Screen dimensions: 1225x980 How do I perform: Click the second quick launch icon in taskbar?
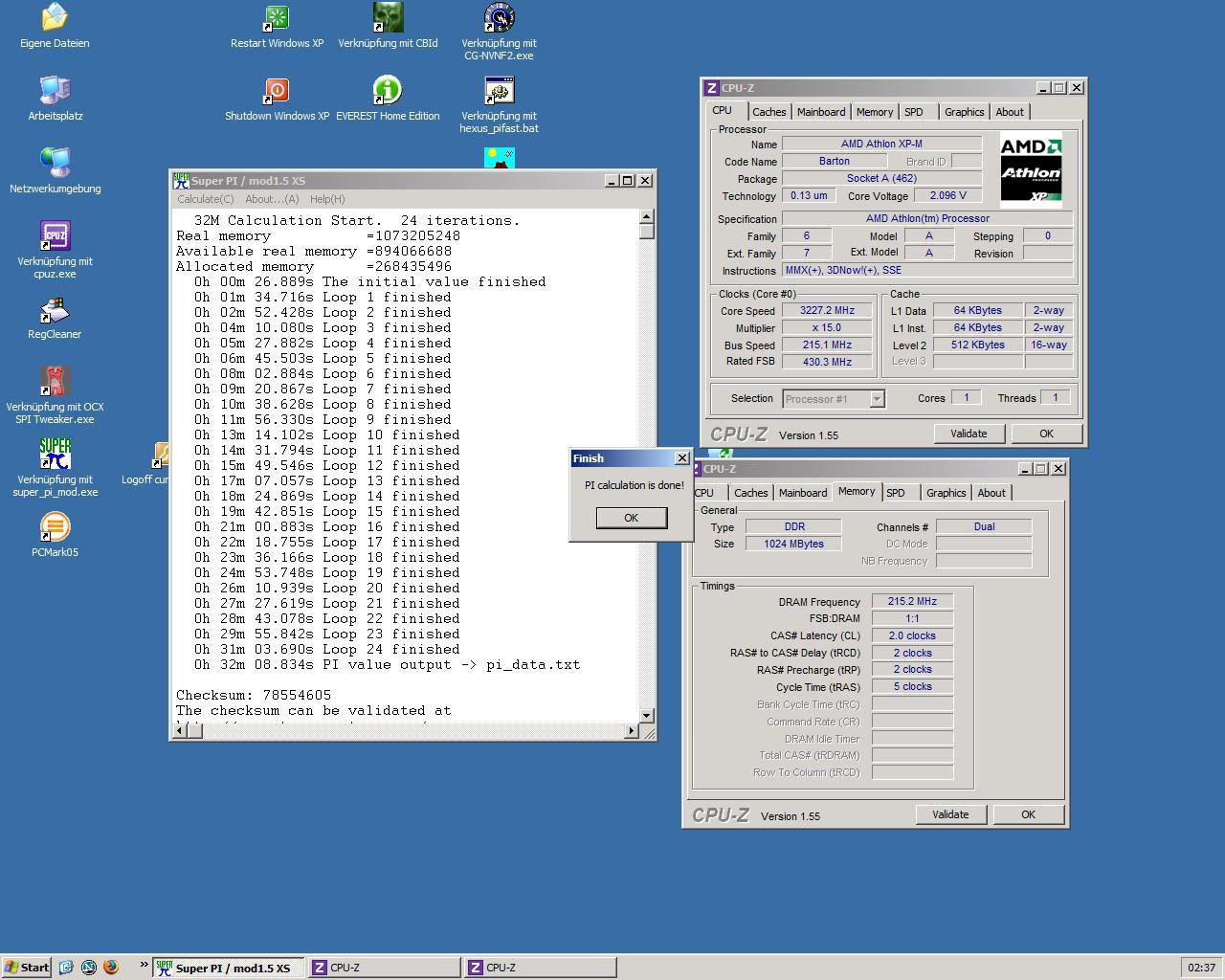tap(88, 967)
